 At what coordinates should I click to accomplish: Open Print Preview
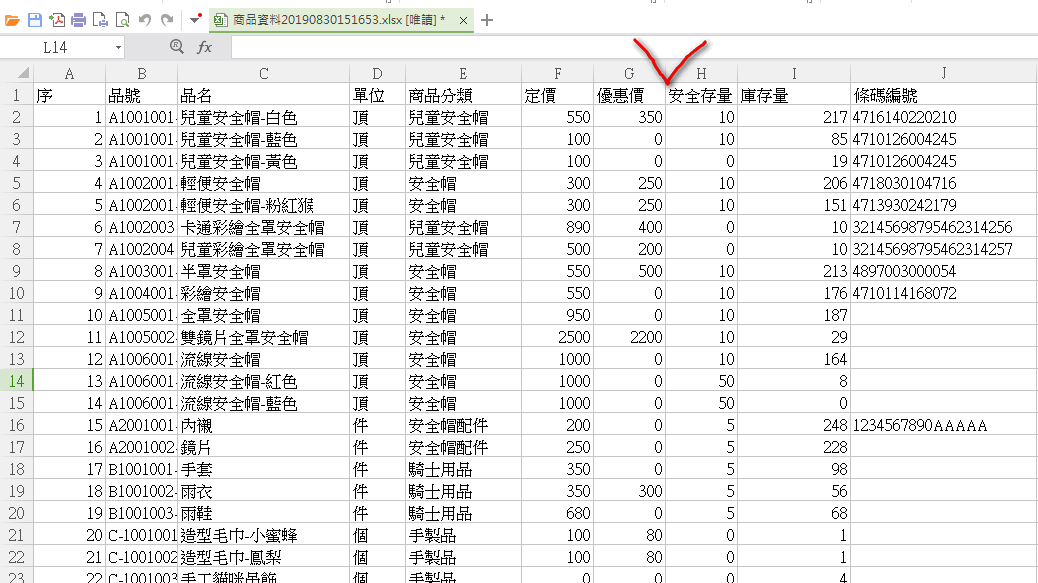pos(122,21)
